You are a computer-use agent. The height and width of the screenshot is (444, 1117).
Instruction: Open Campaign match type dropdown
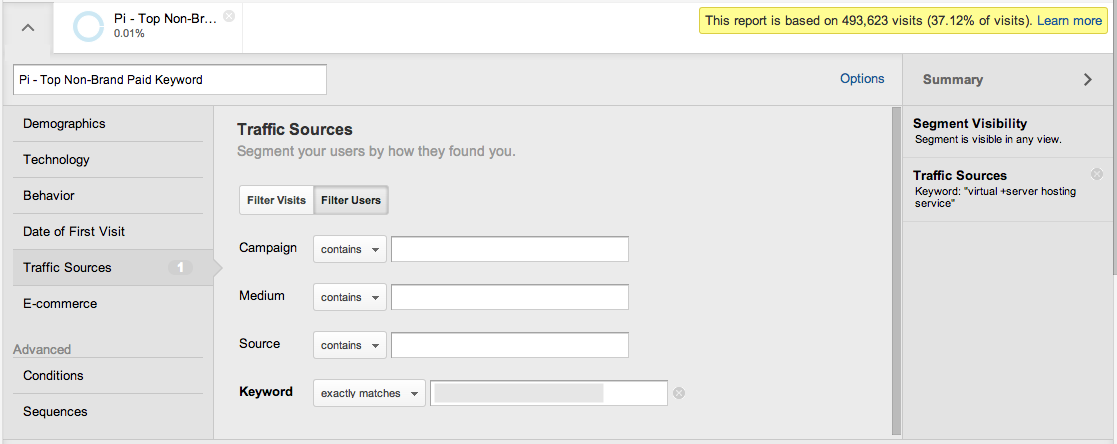pos(350,249)
